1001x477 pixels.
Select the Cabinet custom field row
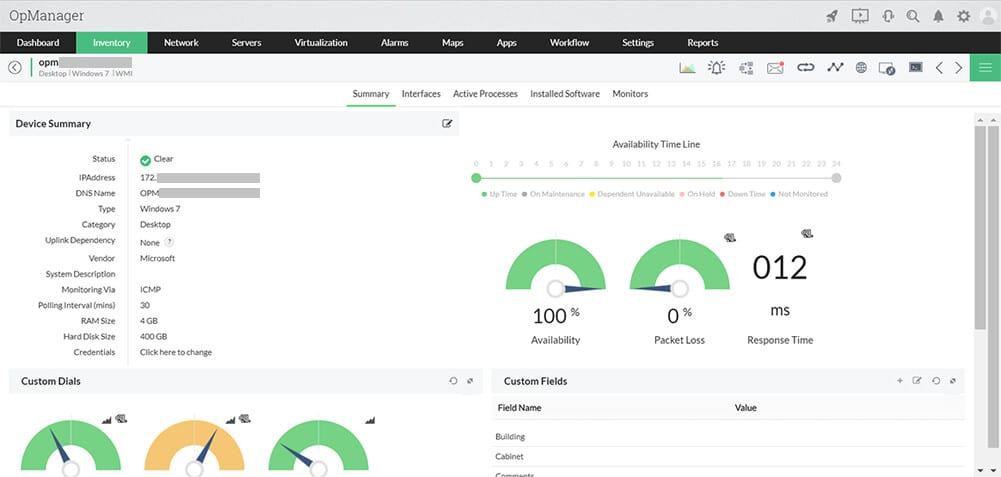coord(728,457)
